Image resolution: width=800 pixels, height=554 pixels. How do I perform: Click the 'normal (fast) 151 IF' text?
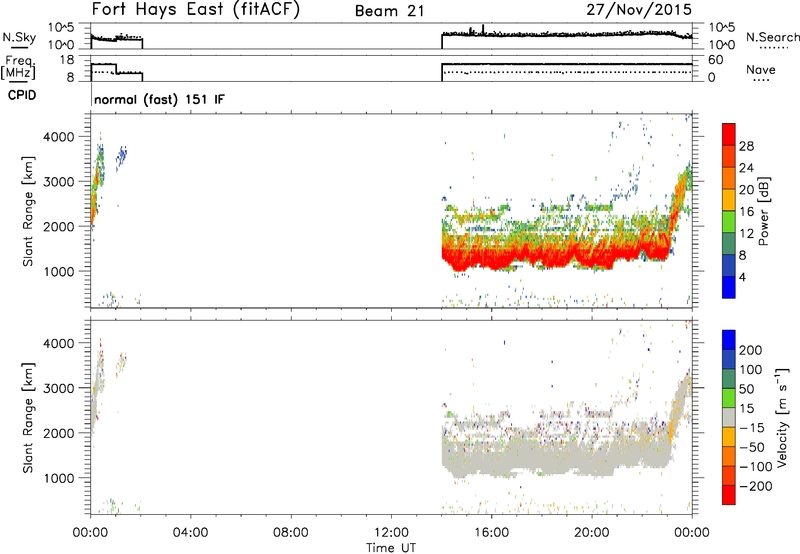(159, 99)
